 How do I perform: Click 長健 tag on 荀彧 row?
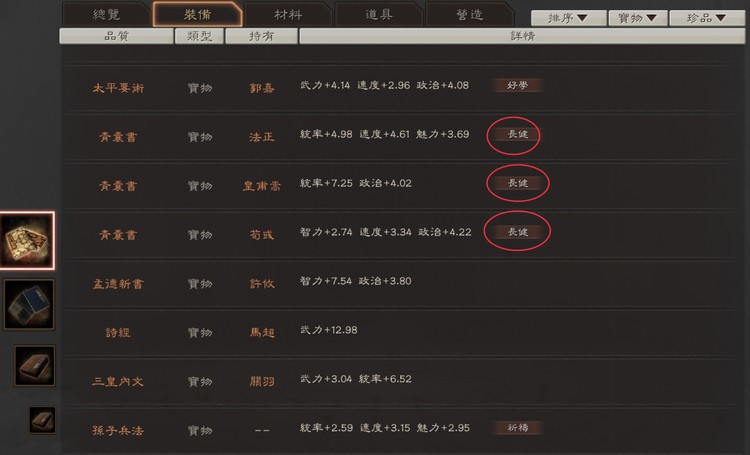click(518, 232)
